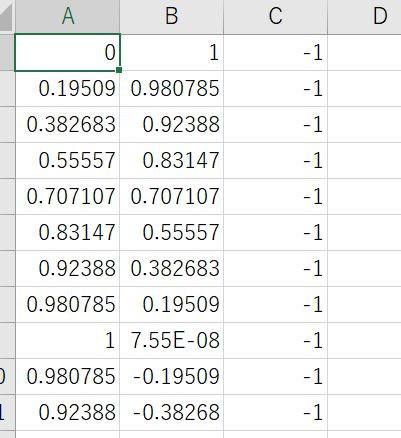Select the column A header

[67, 17]
